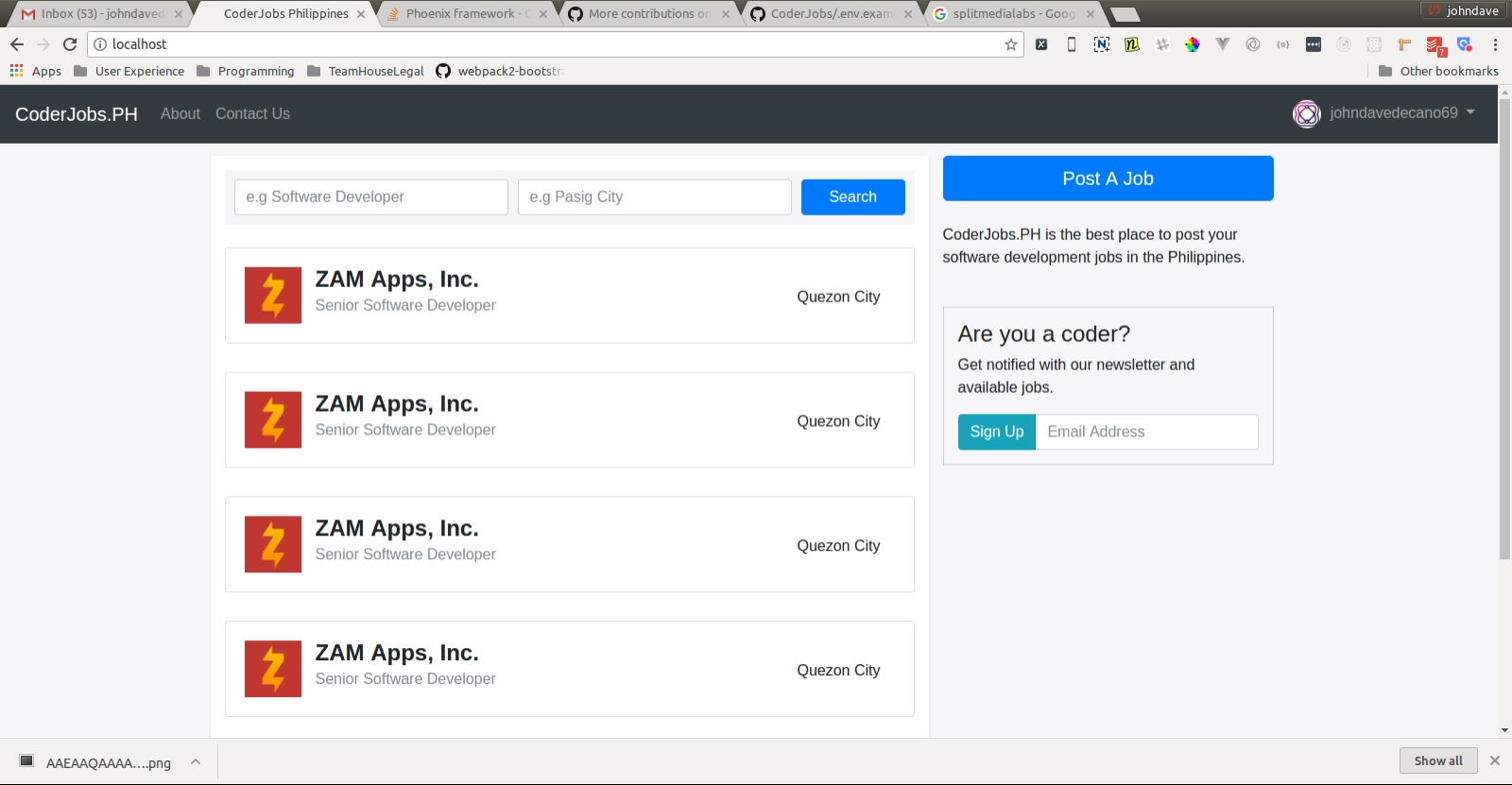Click the browser back arrow
The height and width of the screenshot is (785, 1512).
tap(17, 44)
